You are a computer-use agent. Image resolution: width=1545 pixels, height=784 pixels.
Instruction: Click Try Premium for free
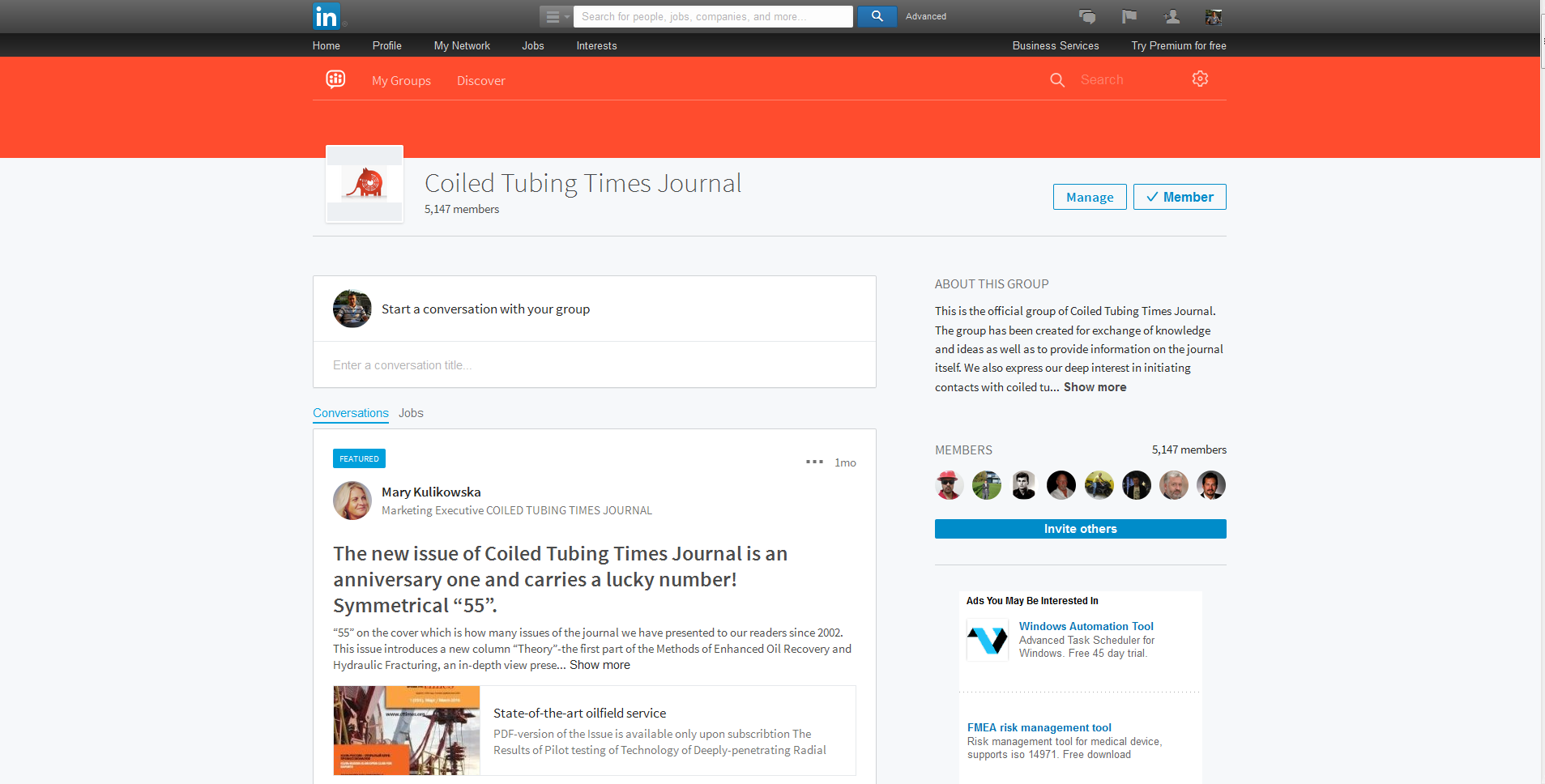click(x=1179, y=45)
